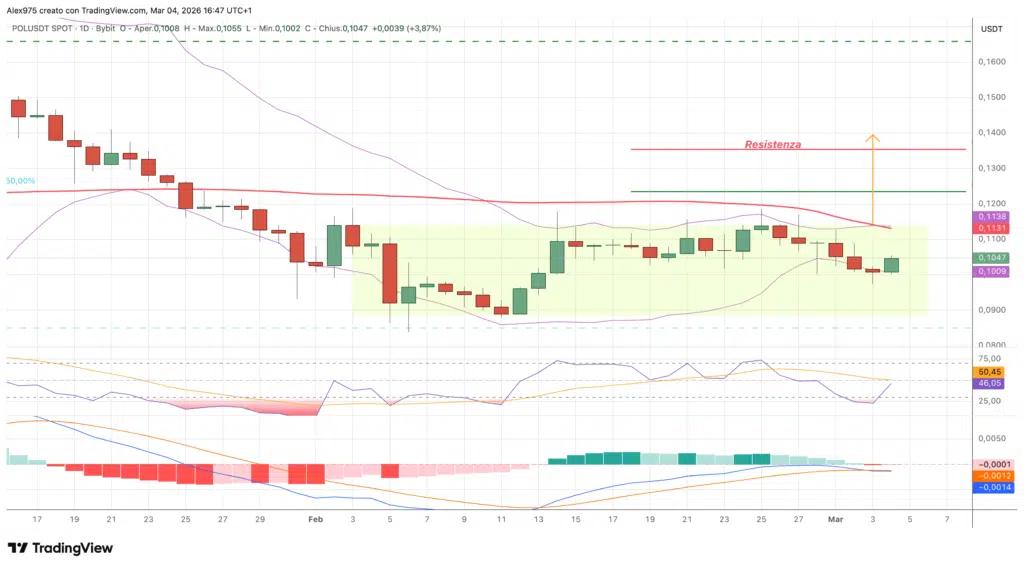Select the 50,00% Fibonacci level label

tap(21, 181)
